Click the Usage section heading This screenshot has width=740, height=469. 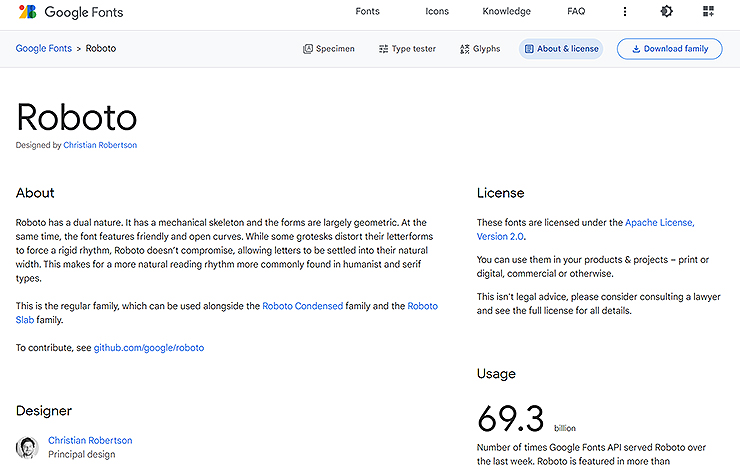[x=496, y=374]
